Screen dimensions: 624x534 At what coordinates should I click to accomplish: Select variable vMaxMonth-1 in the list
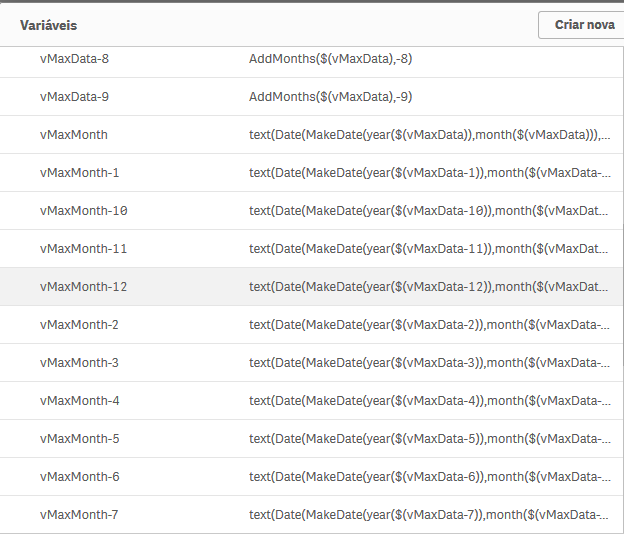pyautogui.click(x=80, y=173)
